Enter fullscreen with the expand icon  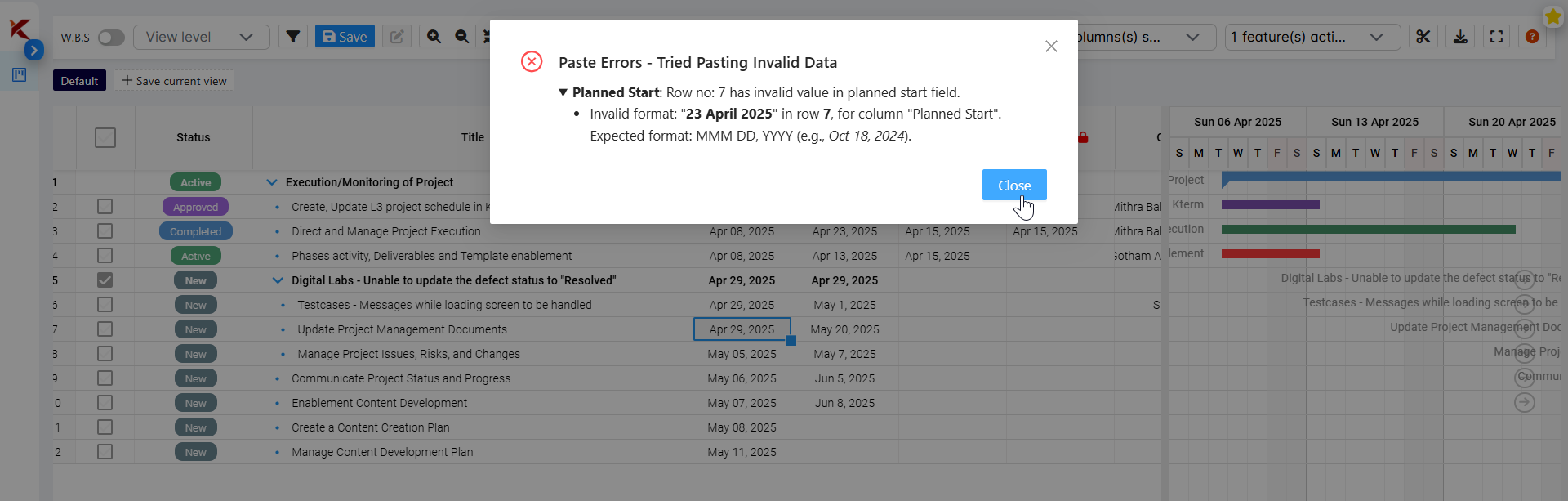pos(1496,37)
